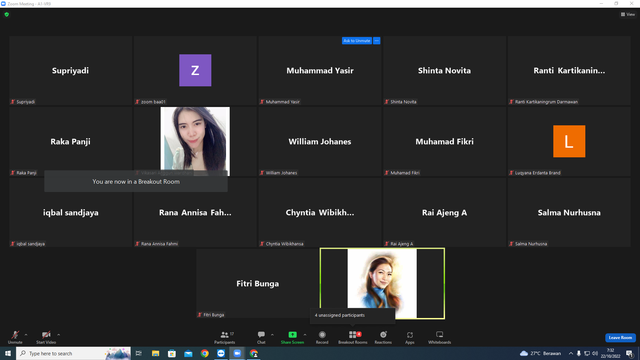Select the orange L avatar tile
The height and width of the screenshot is (360, 640).
coord(569,141)
